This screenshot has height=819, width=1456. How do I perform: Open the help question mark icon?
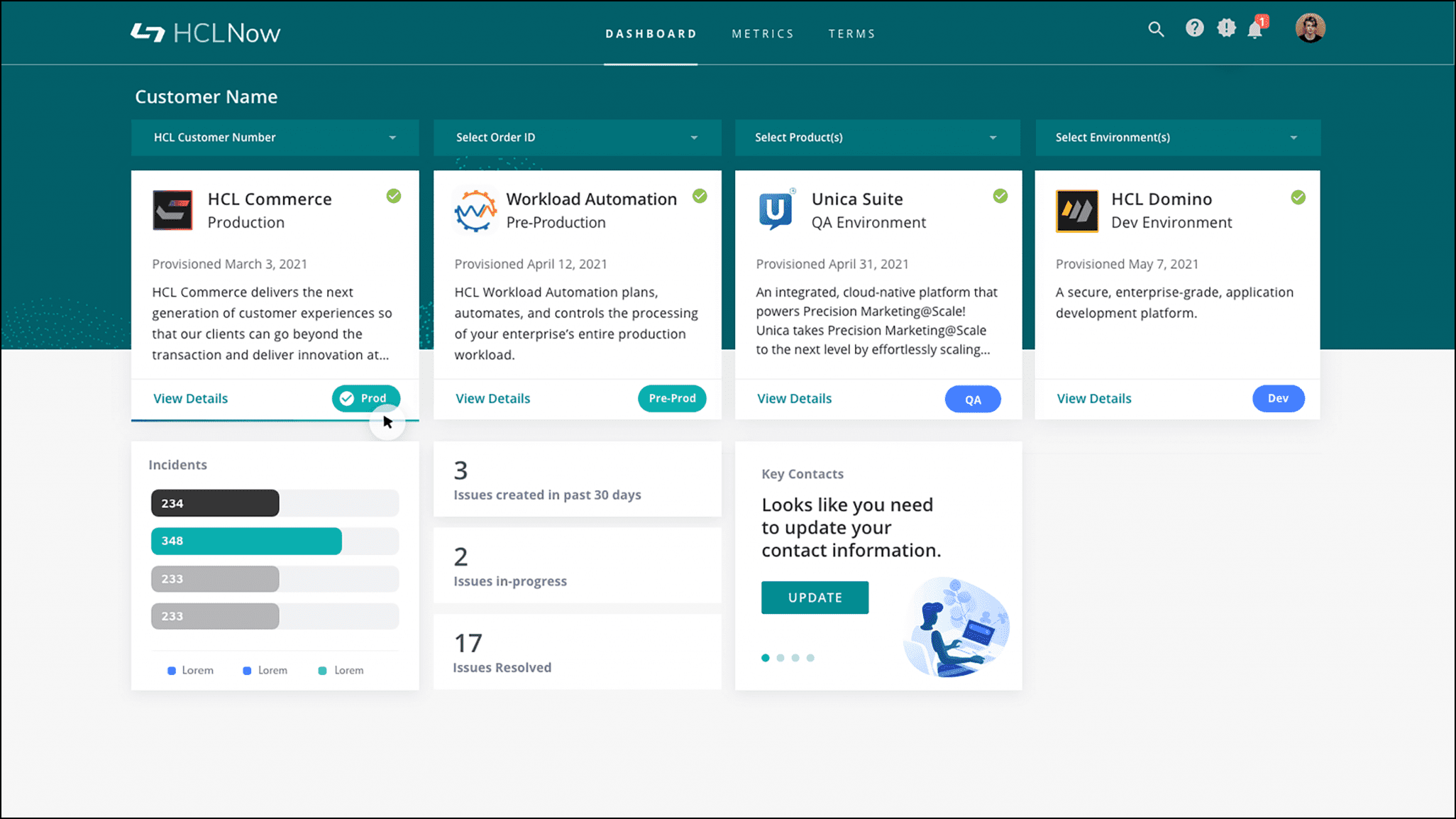pos(1194,28)
